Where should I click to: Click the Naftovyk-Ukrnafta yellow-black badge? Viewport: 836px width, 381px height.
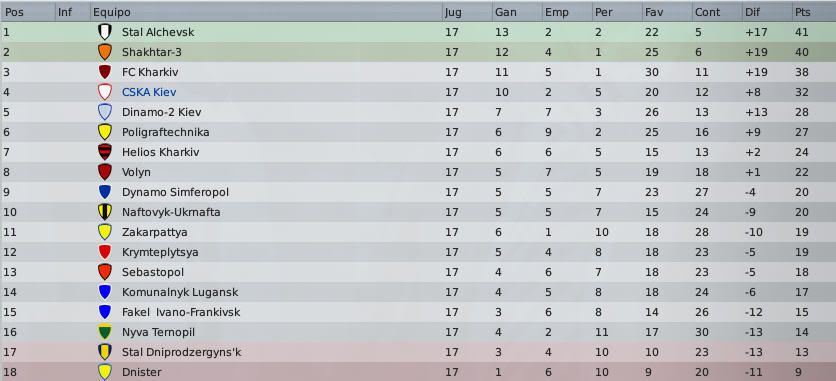click(104, 212)
